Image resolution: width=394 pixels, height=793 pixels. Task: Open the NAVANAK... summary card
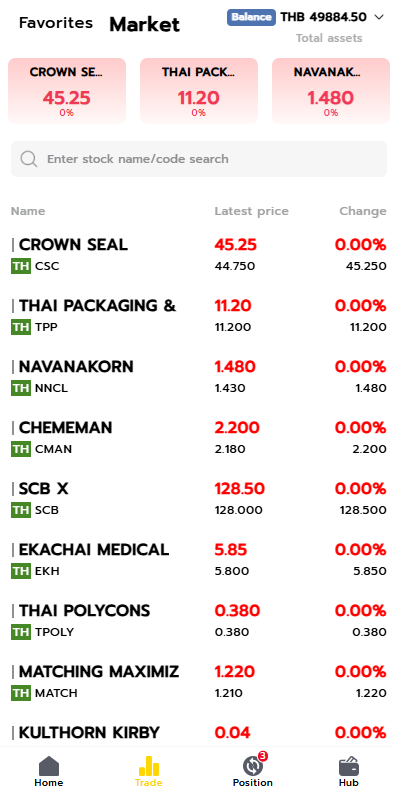(x=331, y=91)
